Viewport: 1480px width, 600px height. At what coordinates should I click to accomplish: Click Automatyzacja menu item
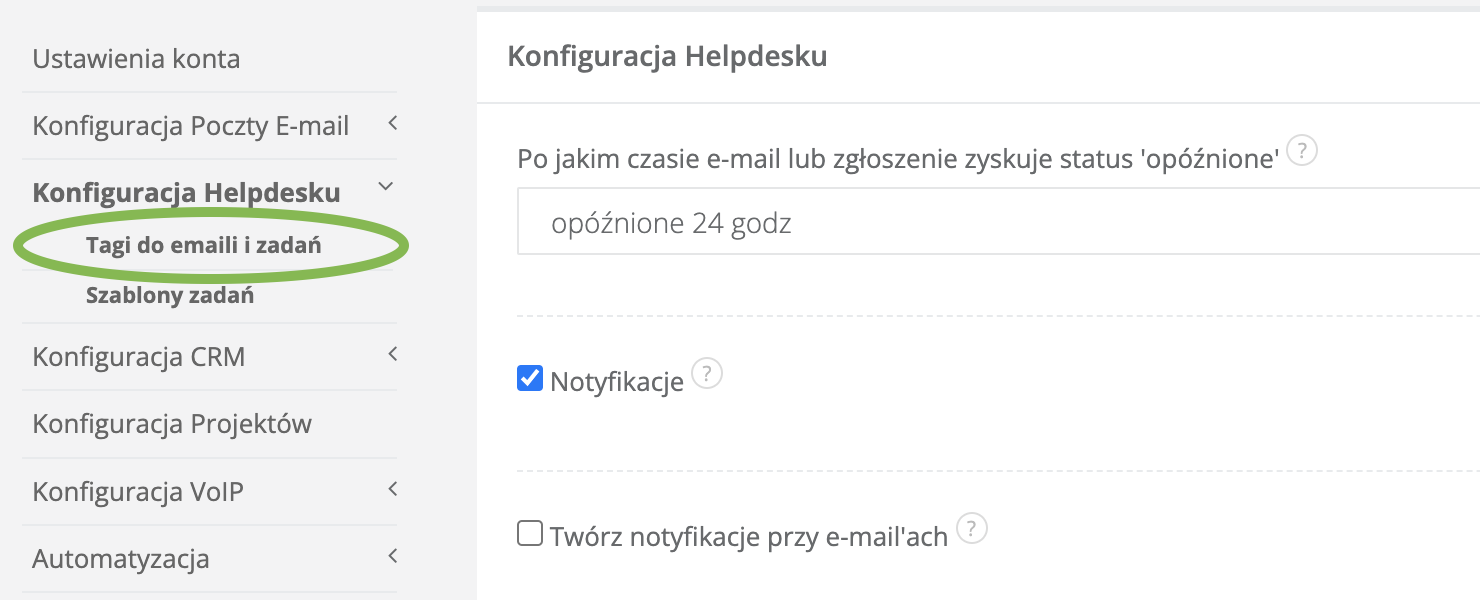click(x=120, y=558)
